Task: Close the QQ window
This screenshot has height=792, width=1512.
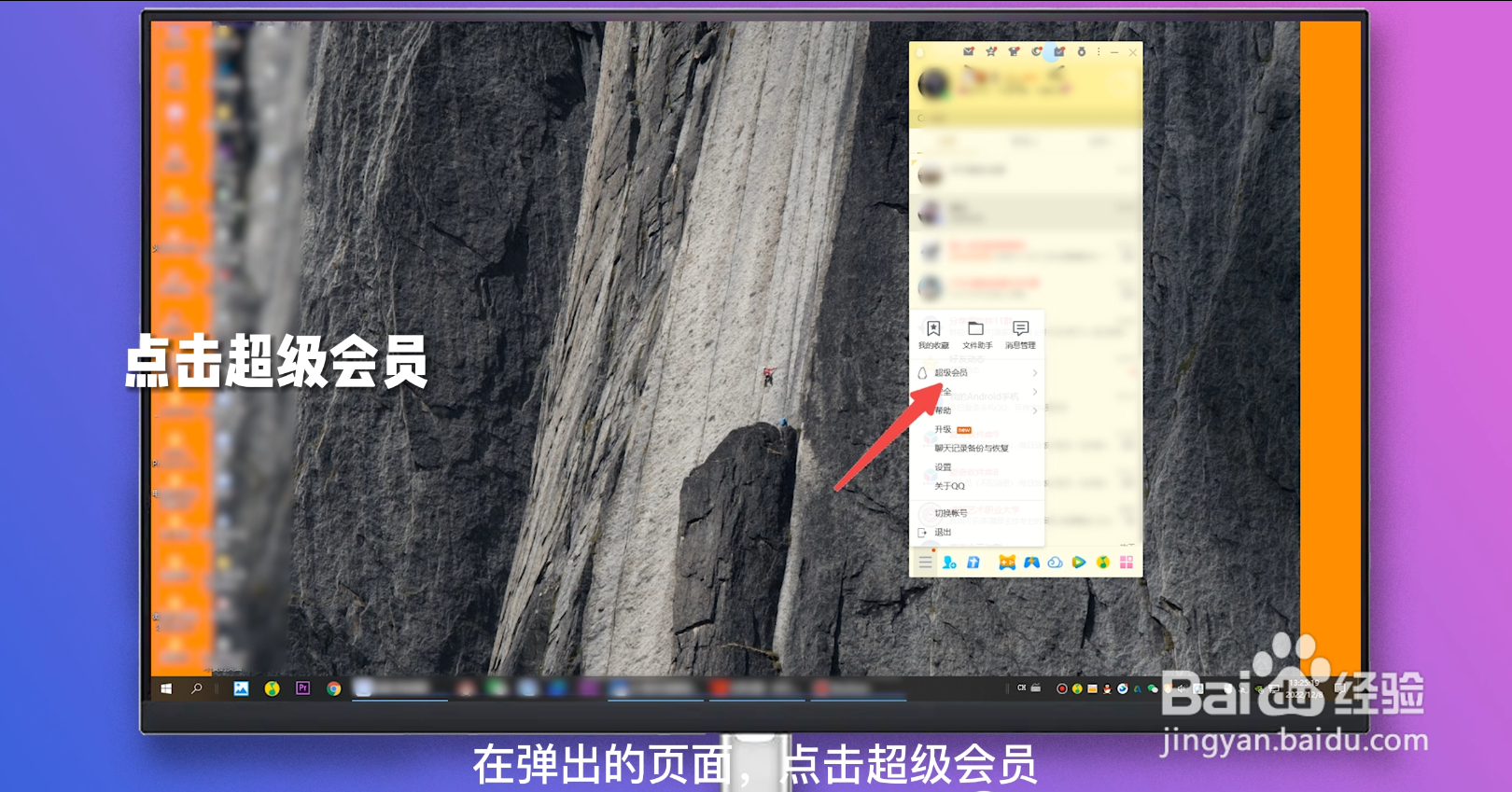Action: pos(1132,52)
